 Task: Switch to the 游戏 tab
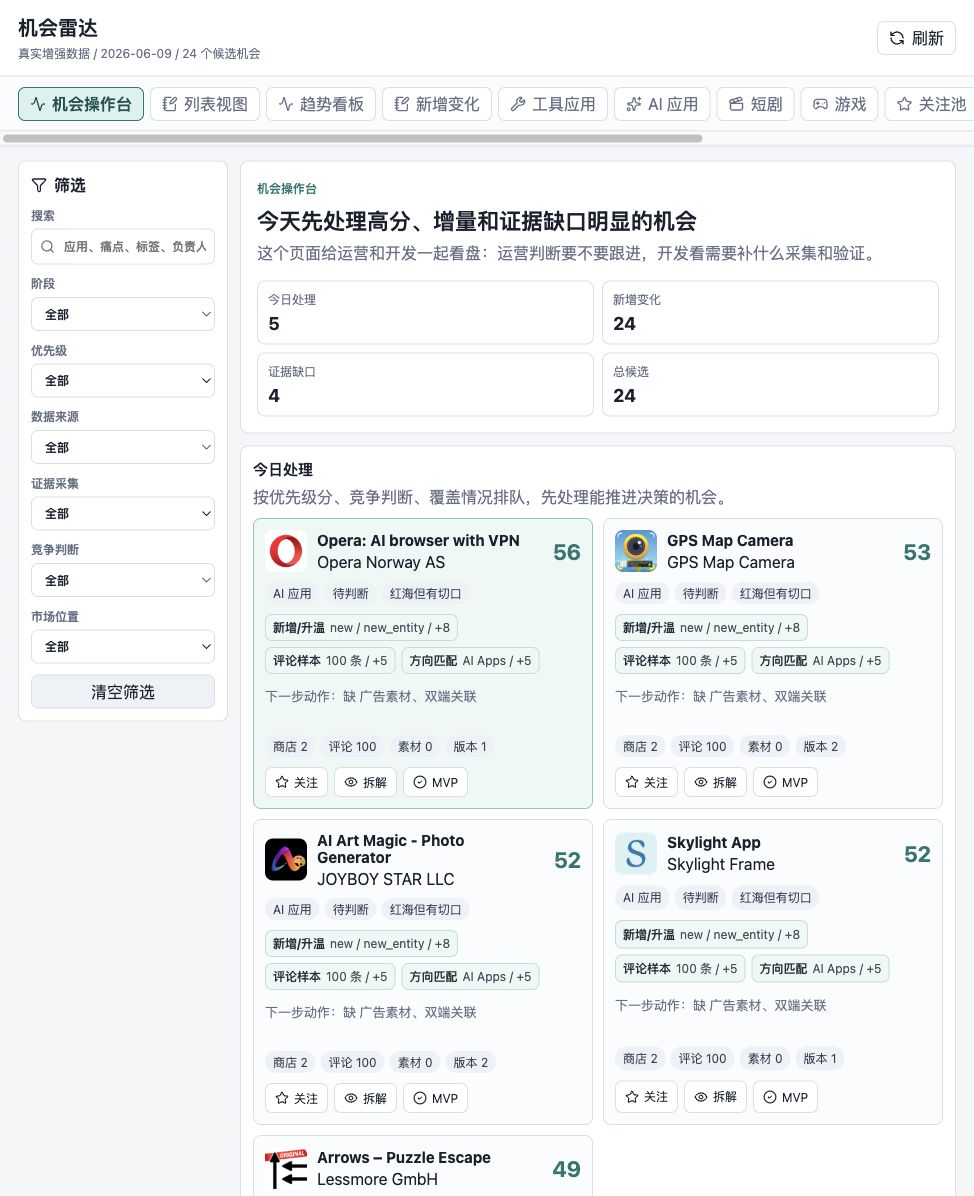point(840,104)
